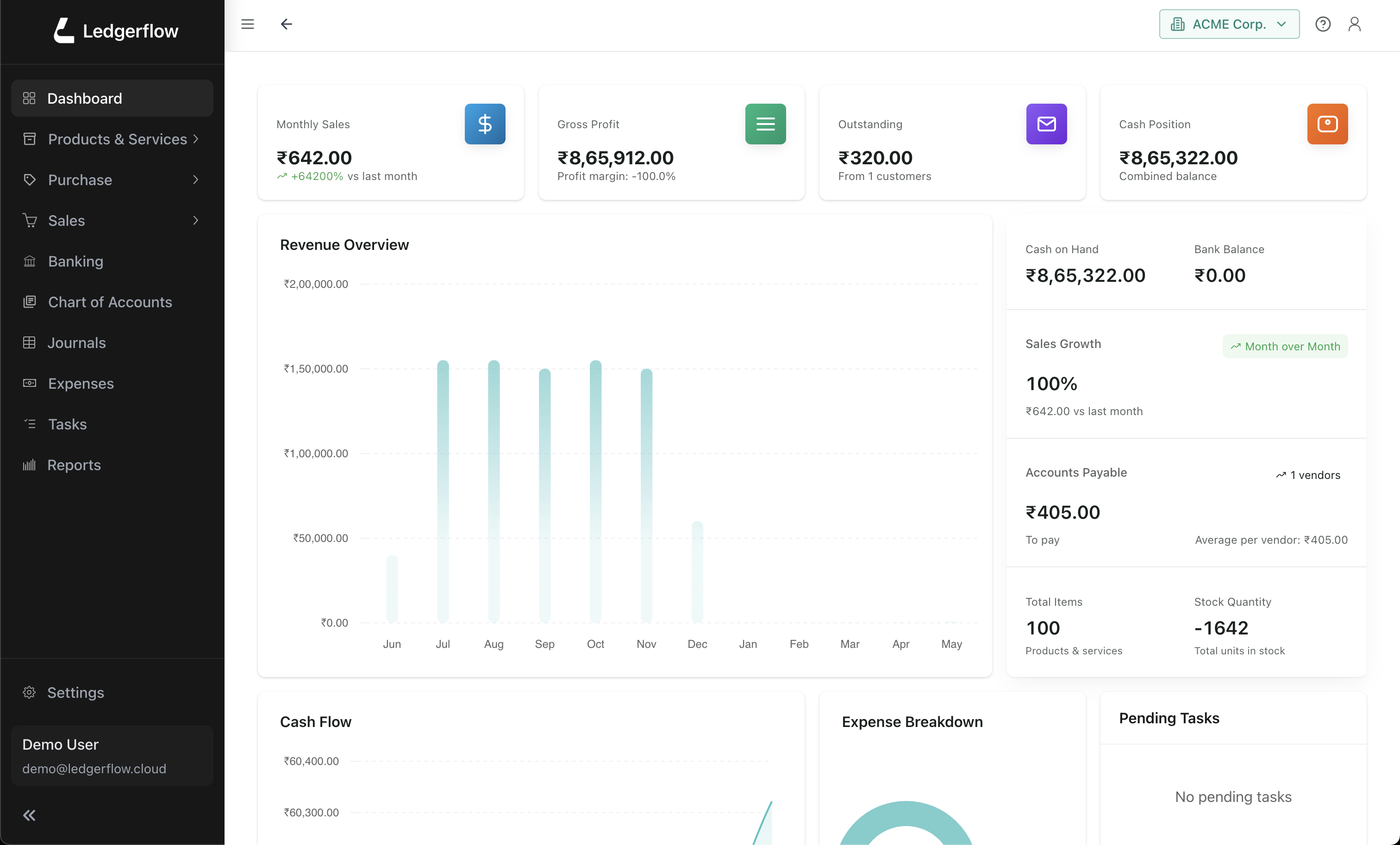This screenshot has width=1400, height=845.
Task: Click the user profile icon
Action: point(1355,24)
